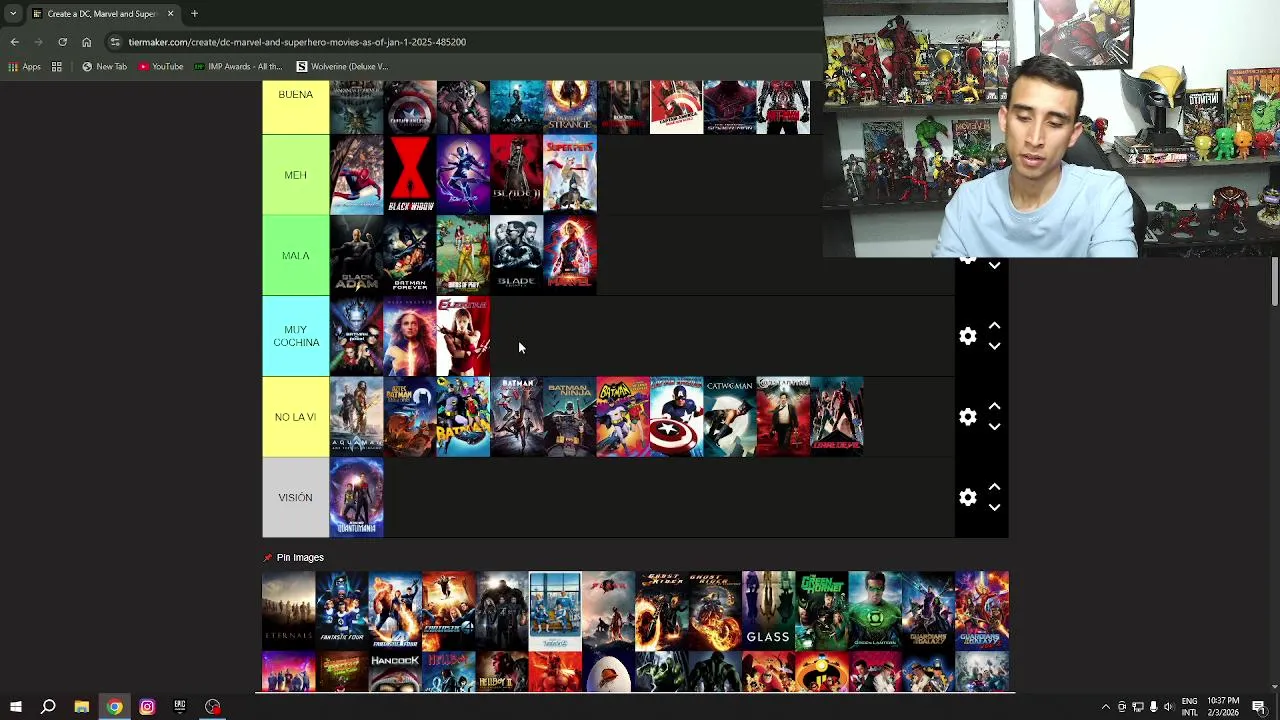Pick the Catwoman poster in NO LA VI tier
The image size is (1280, 720).
tap(729, 417)
